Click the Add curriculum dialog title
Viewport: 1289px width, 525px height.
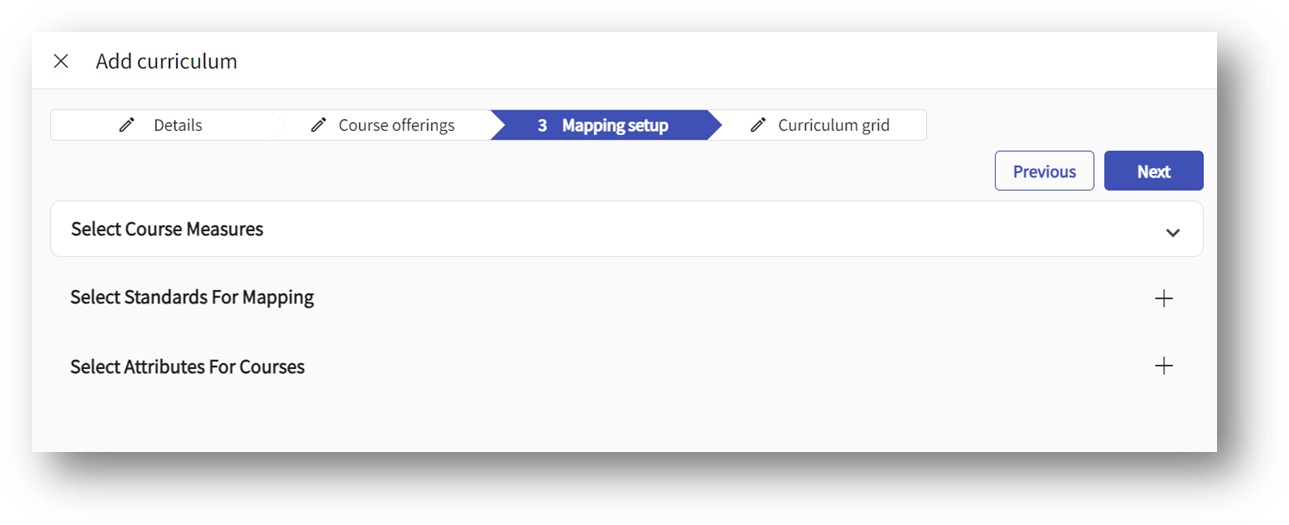click(x=166, y=62)
